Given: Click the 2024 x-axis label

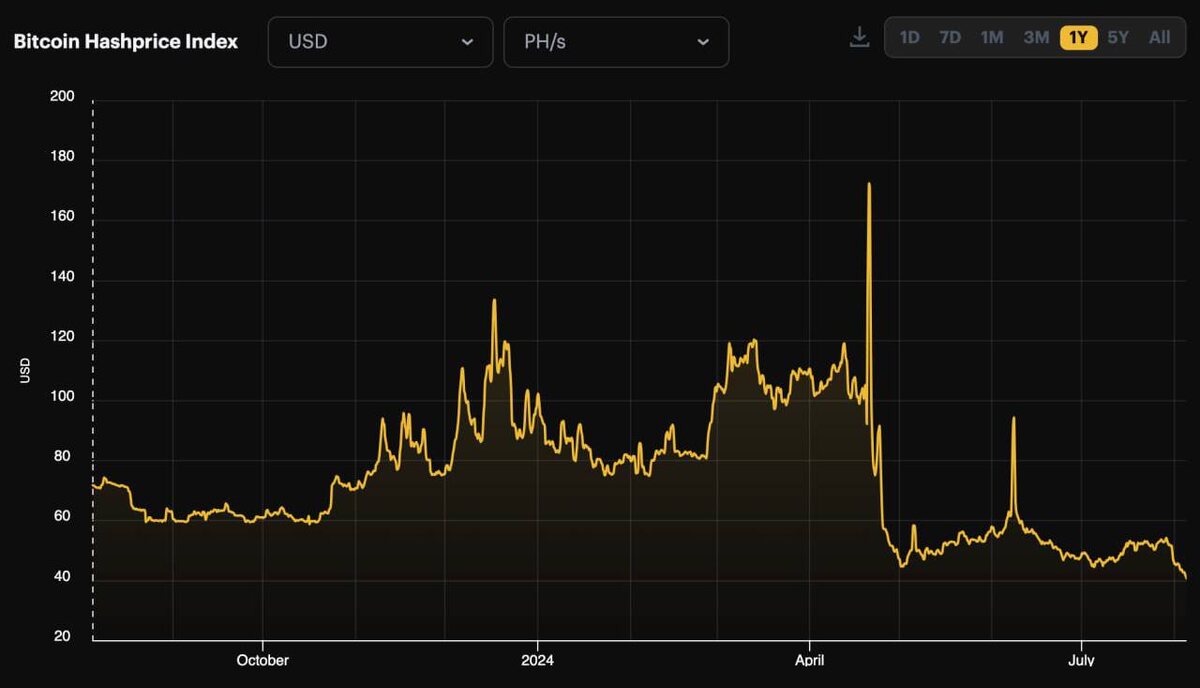Looking at the screenshot, I should 537,661.
